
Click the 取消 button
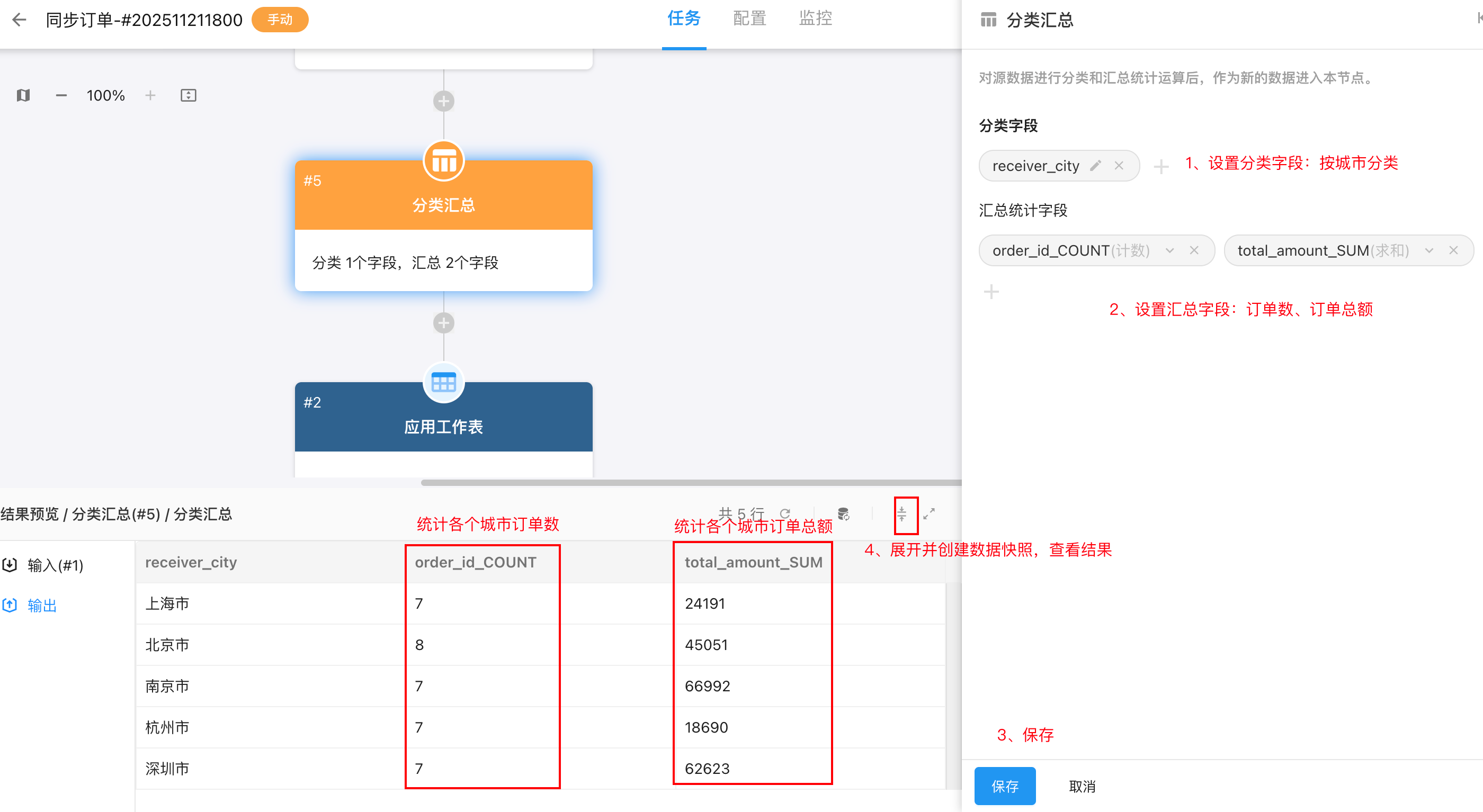[x=1082, y=786]
